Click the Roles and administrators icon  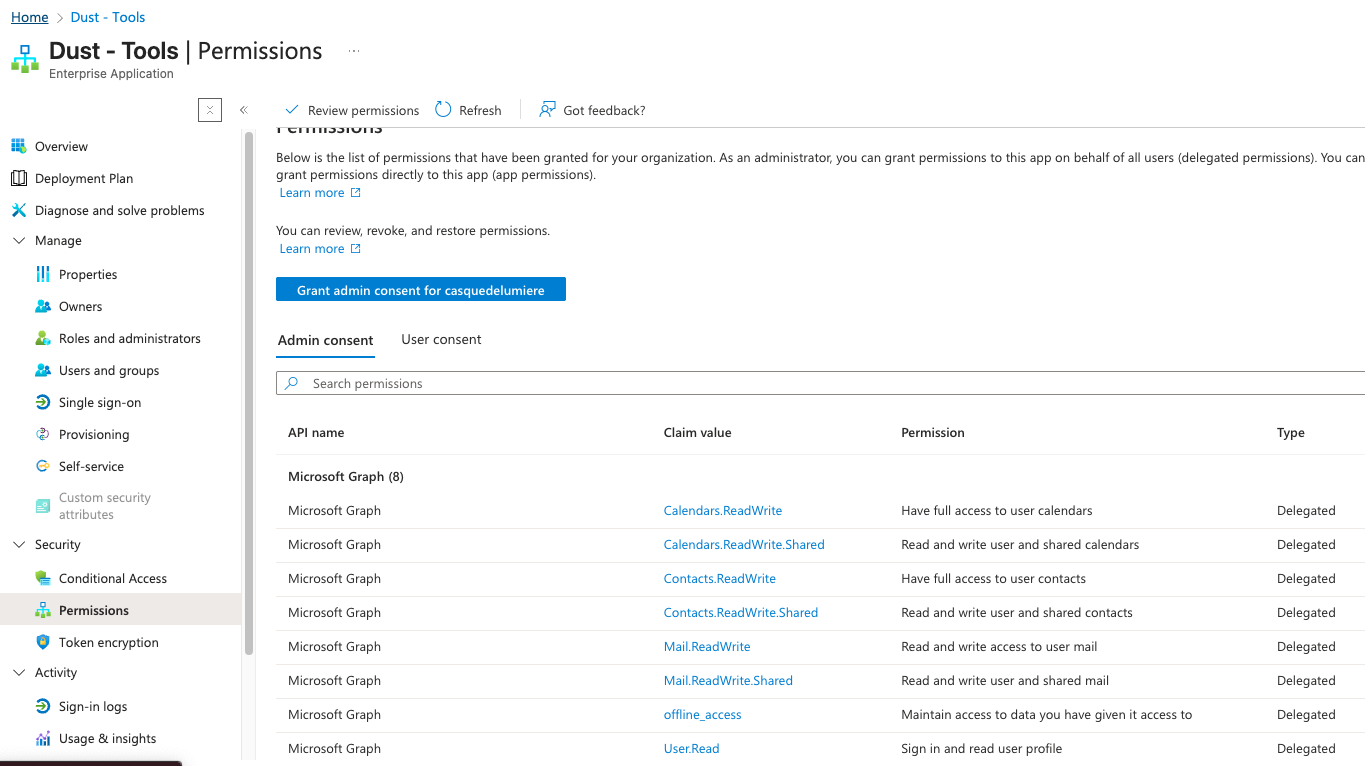pos(42,338)
